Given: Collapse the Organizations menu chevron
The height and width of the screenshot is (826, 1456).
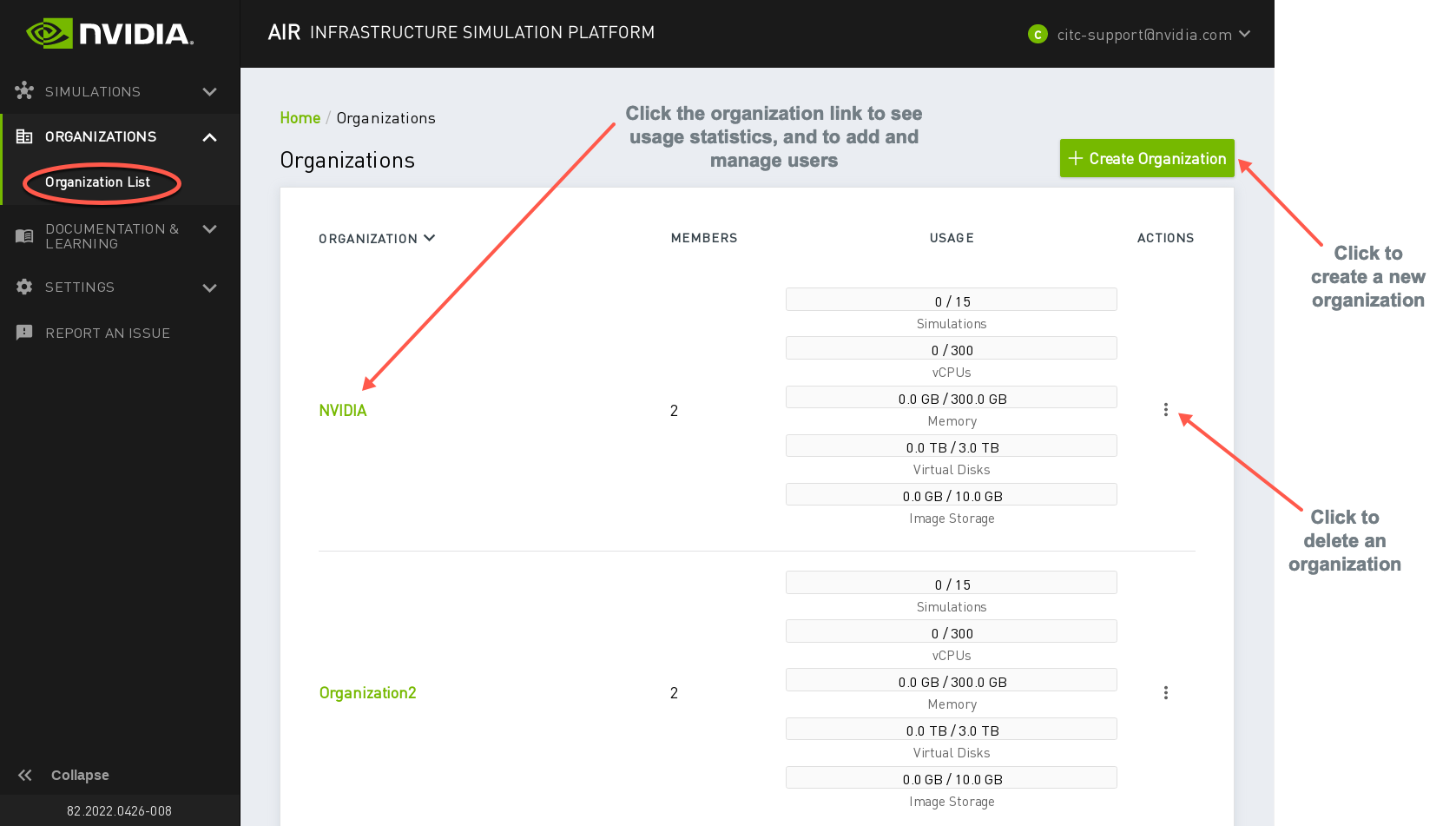Looking at the screenshot, I should coord(209,137).
